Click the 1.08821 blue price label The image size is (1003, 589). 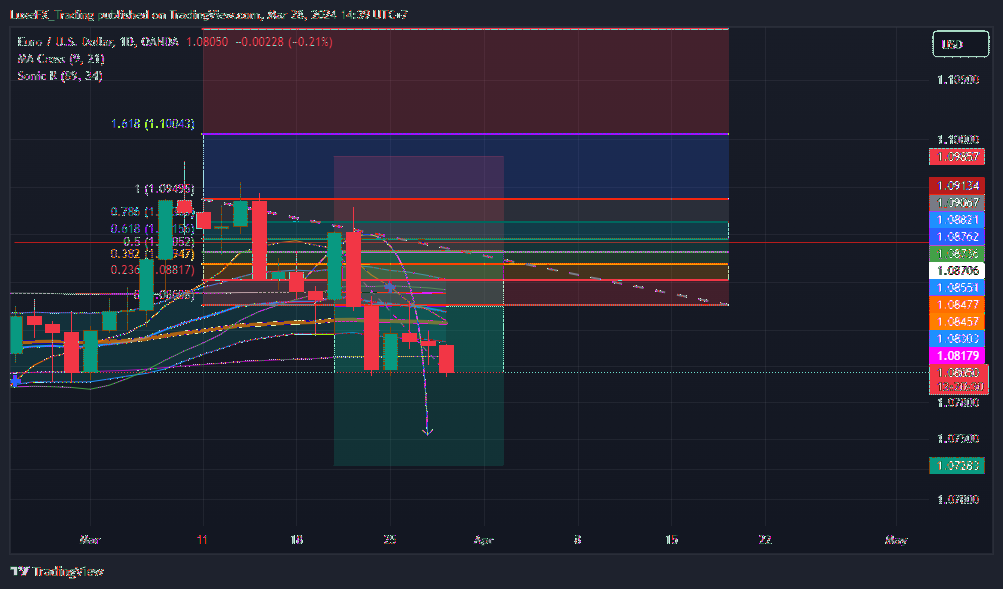tap(957, 219)
